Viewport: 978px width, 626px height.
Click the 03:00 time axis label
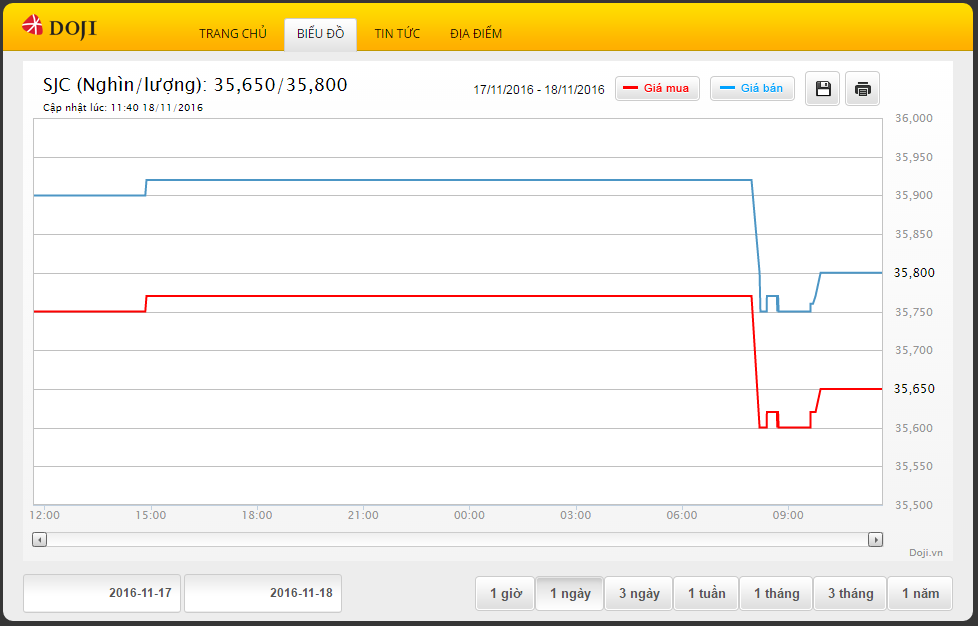pos(575,516)
